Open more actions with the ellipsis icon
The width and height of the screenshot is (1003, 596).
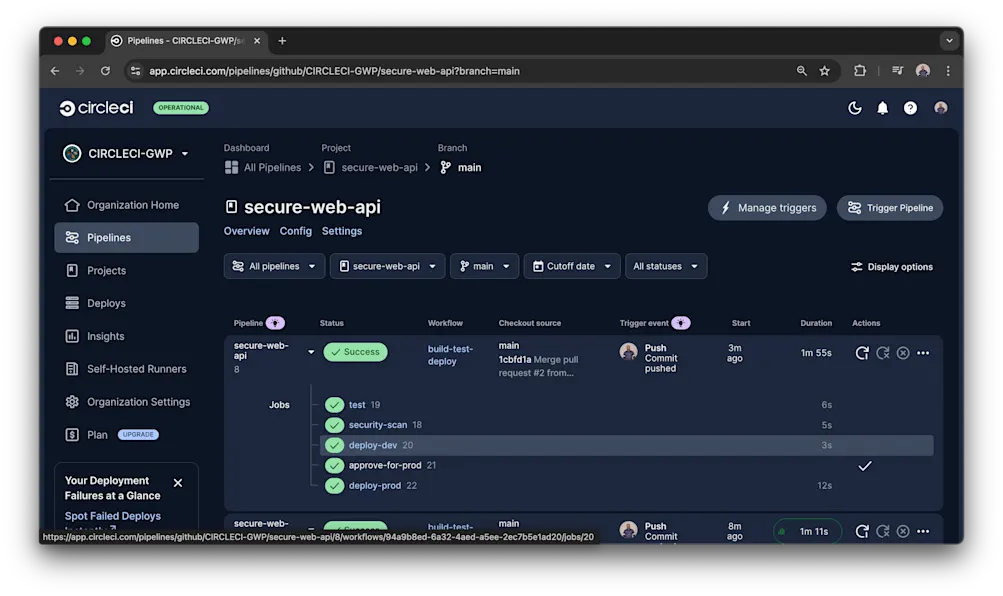[x=922, y=353]
